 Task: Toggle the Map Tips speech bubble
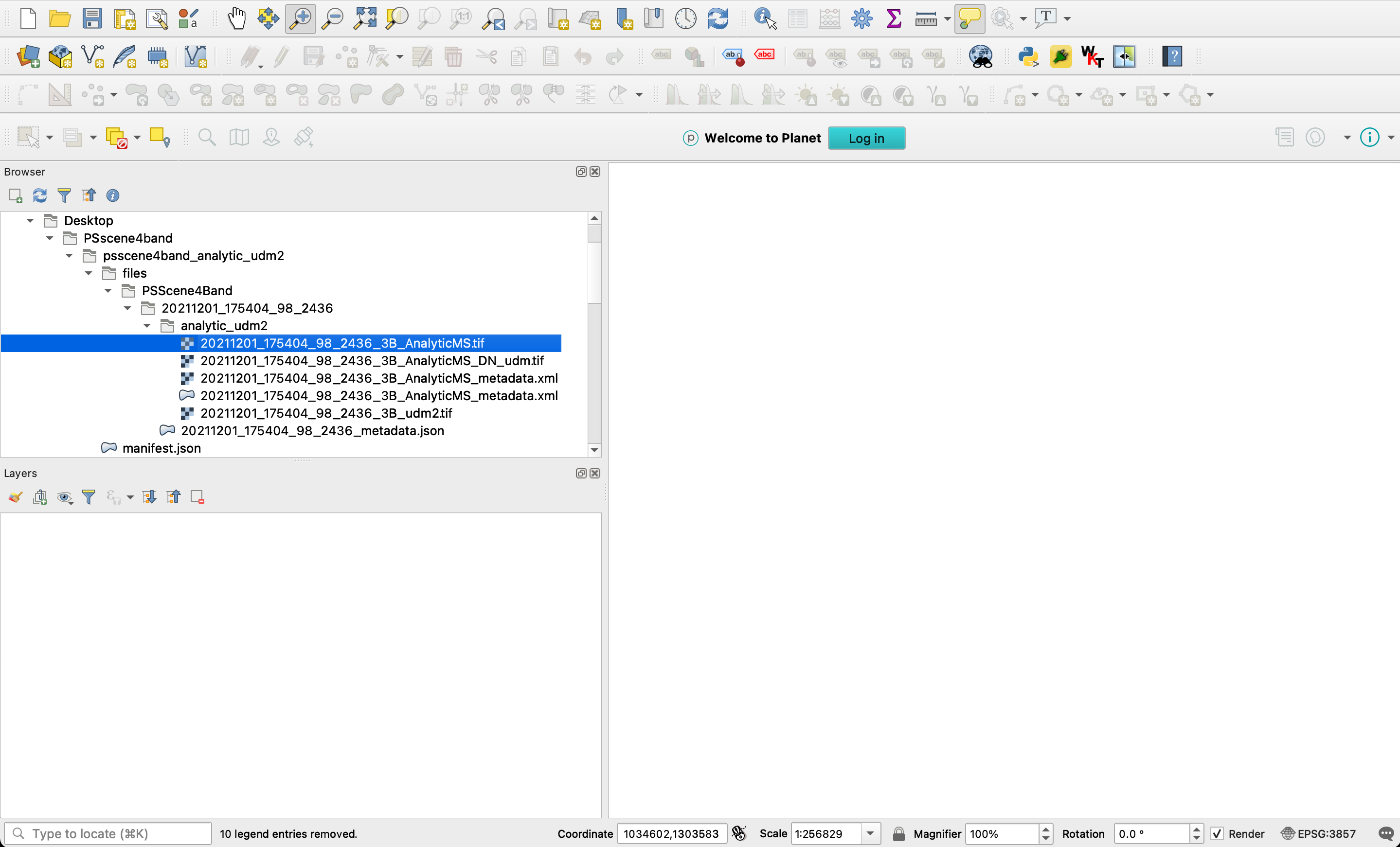point(969,18)
